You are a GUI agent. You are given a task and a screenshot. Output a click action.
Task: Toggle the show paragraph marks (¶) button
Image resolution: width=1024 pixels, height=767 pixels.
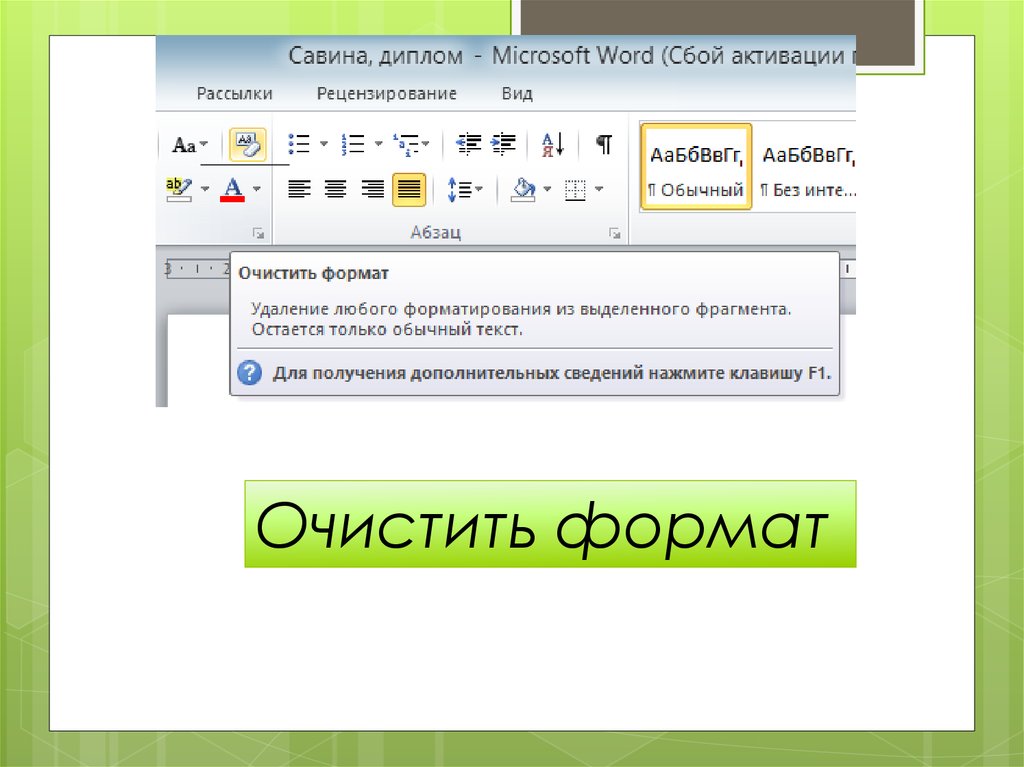click(604, 144)
